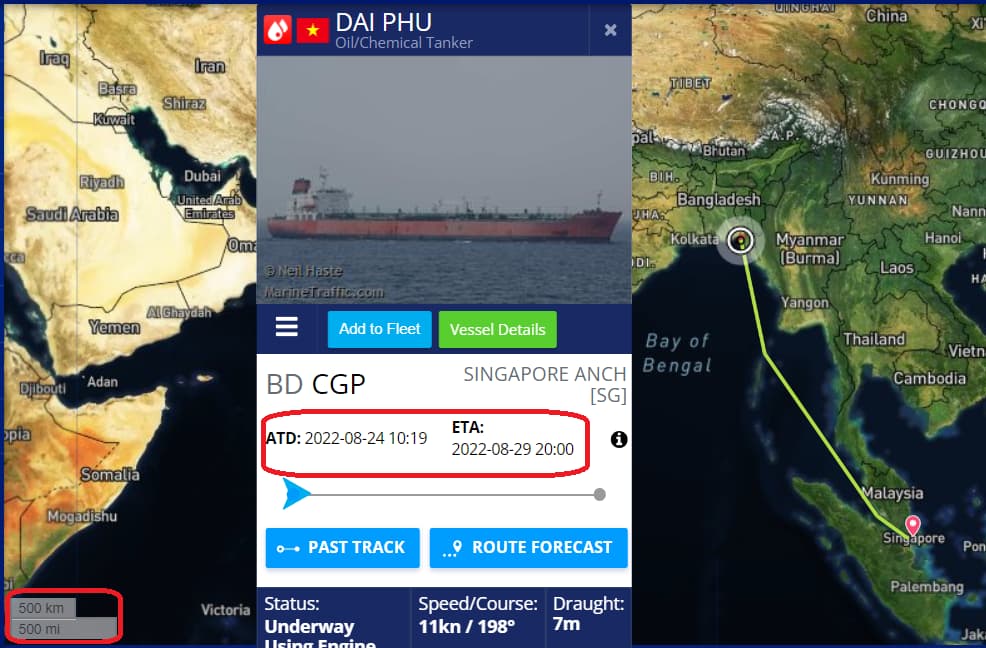The width and height of the screenshot is (986, 648).
Task: Open Vessel Details
Action: 497,329
